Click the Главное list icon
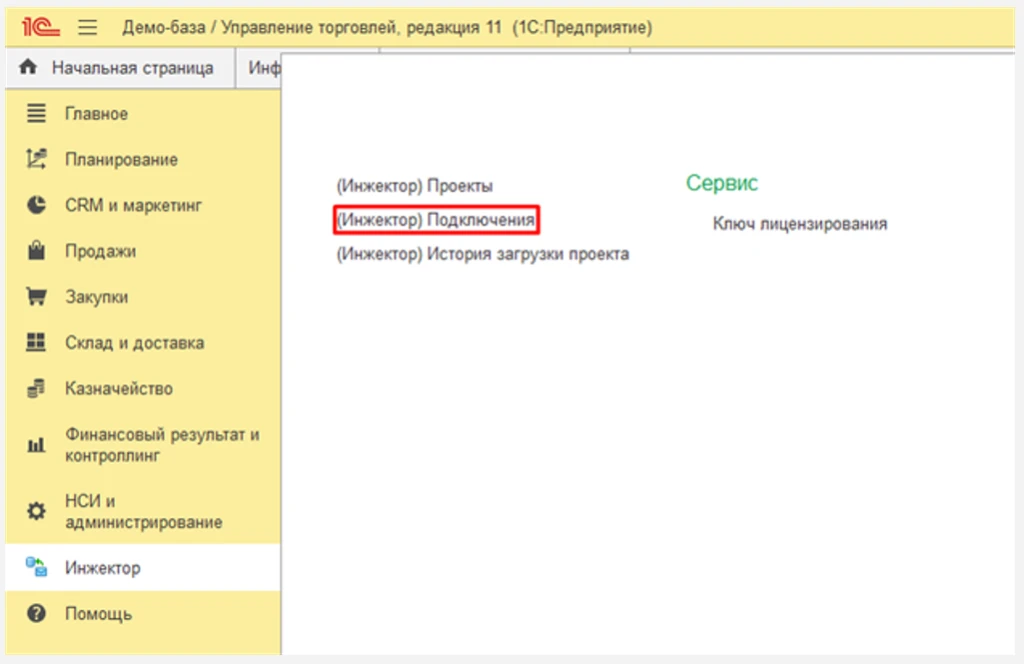The width and height of the screenshot is (1024, 664). tap(36, 114)
